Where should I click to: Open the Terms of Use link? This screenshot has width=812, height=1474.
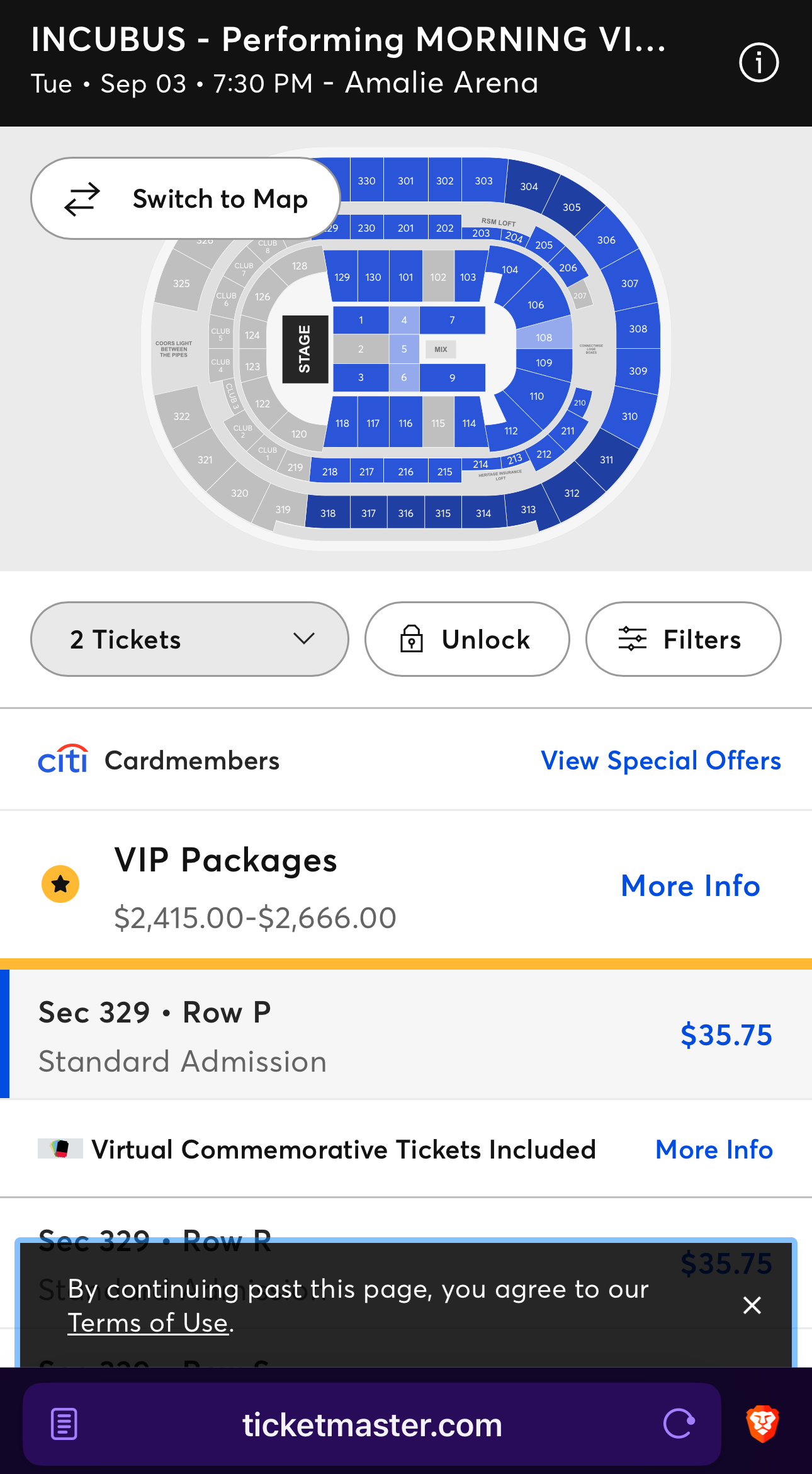148,1323
